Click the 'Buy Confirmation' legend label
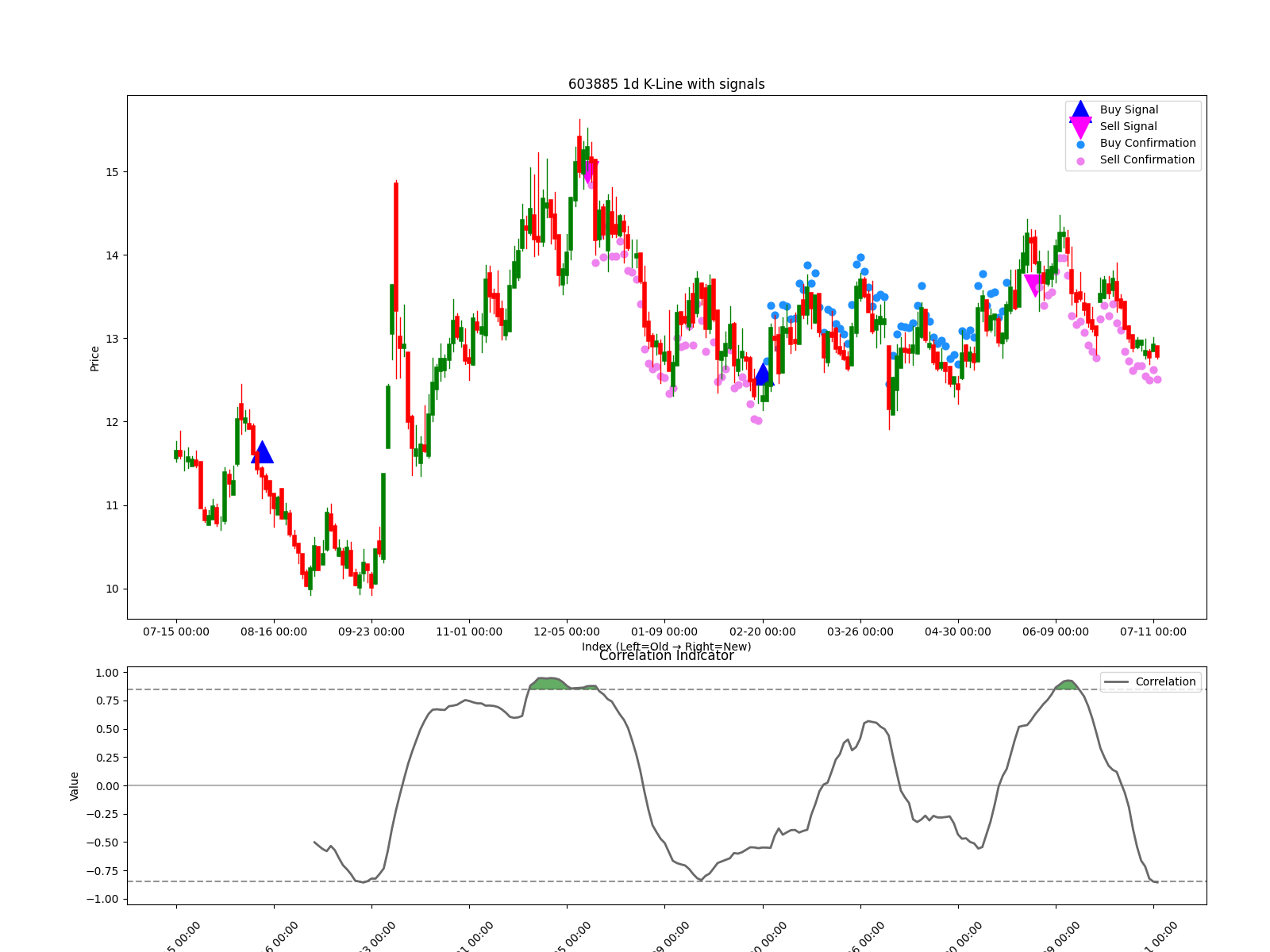This screenshot has width=1270, height=952. click(1148, 144)
